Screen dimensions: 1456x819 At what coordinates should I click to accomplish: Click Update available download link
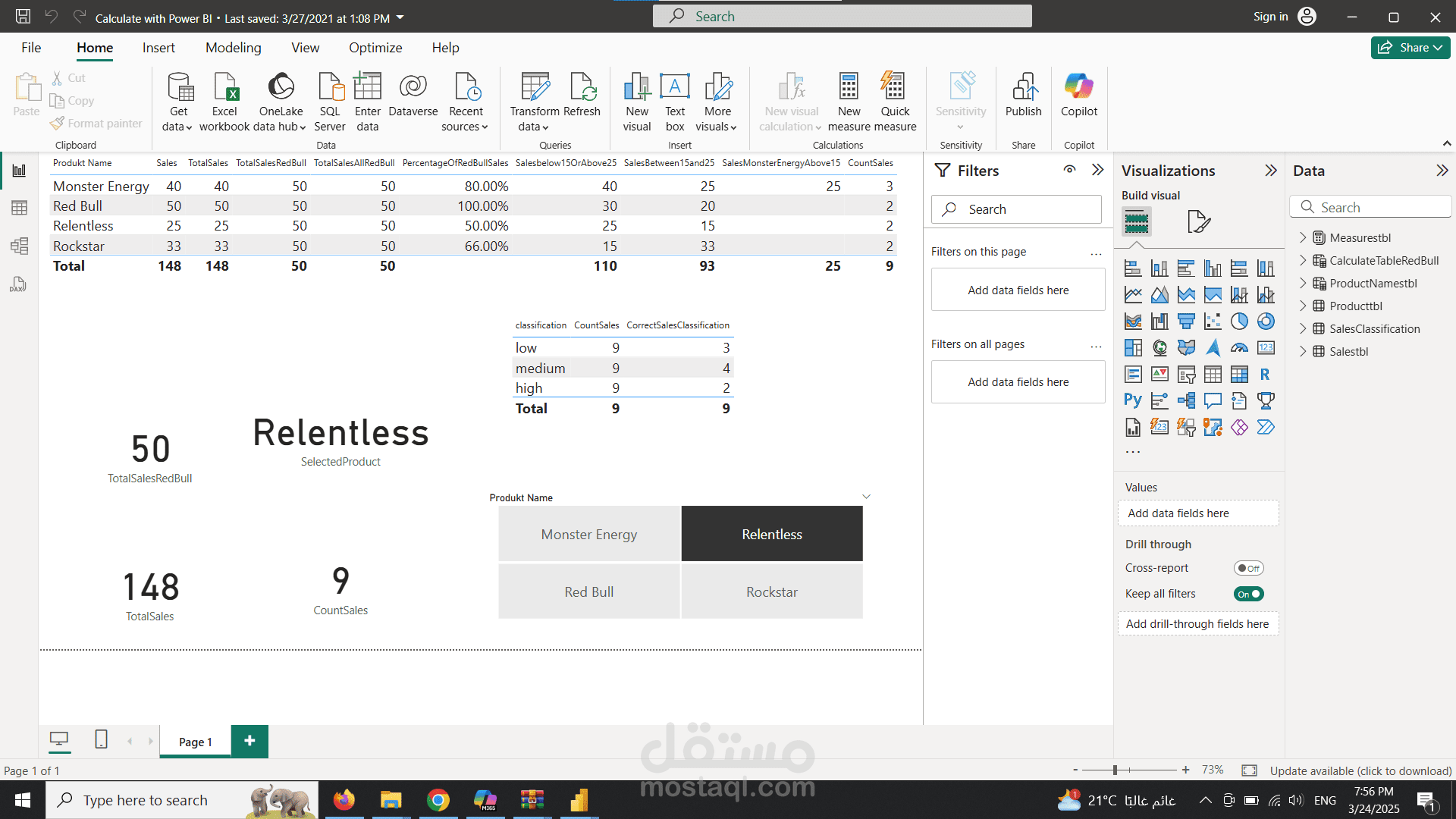click(x=1360, y=770)
